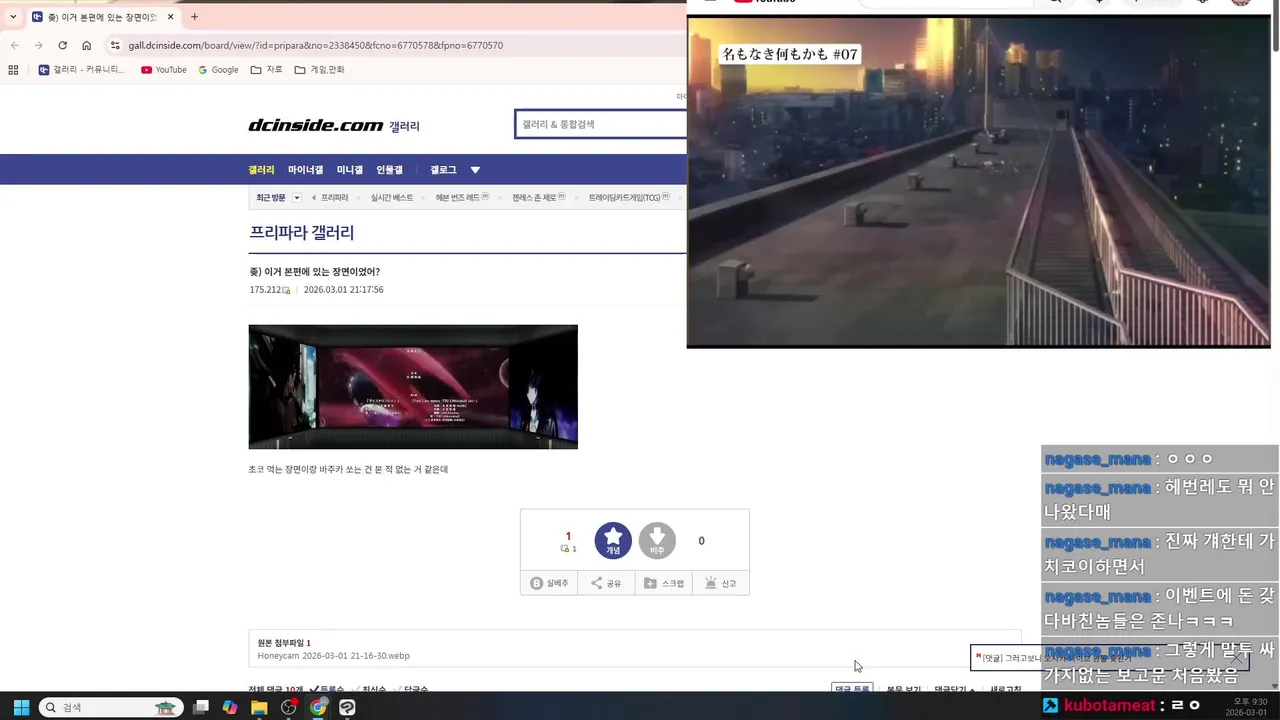The image size is (1280, 720).
Task: Click the taskbar 검색 search box
Action: pyautogui.click(x=111, y=707)
